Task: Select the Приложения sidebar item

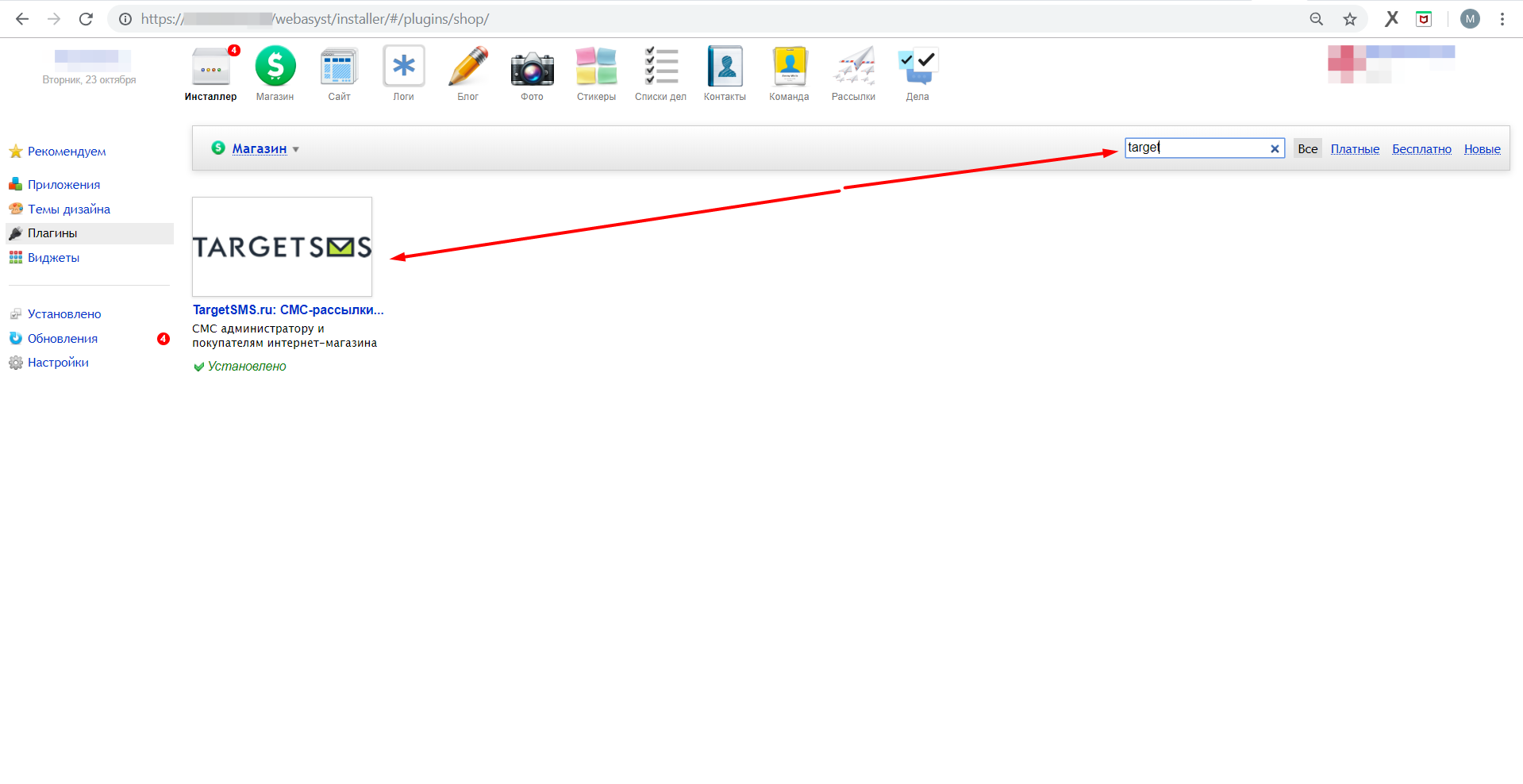Action: 64,185
